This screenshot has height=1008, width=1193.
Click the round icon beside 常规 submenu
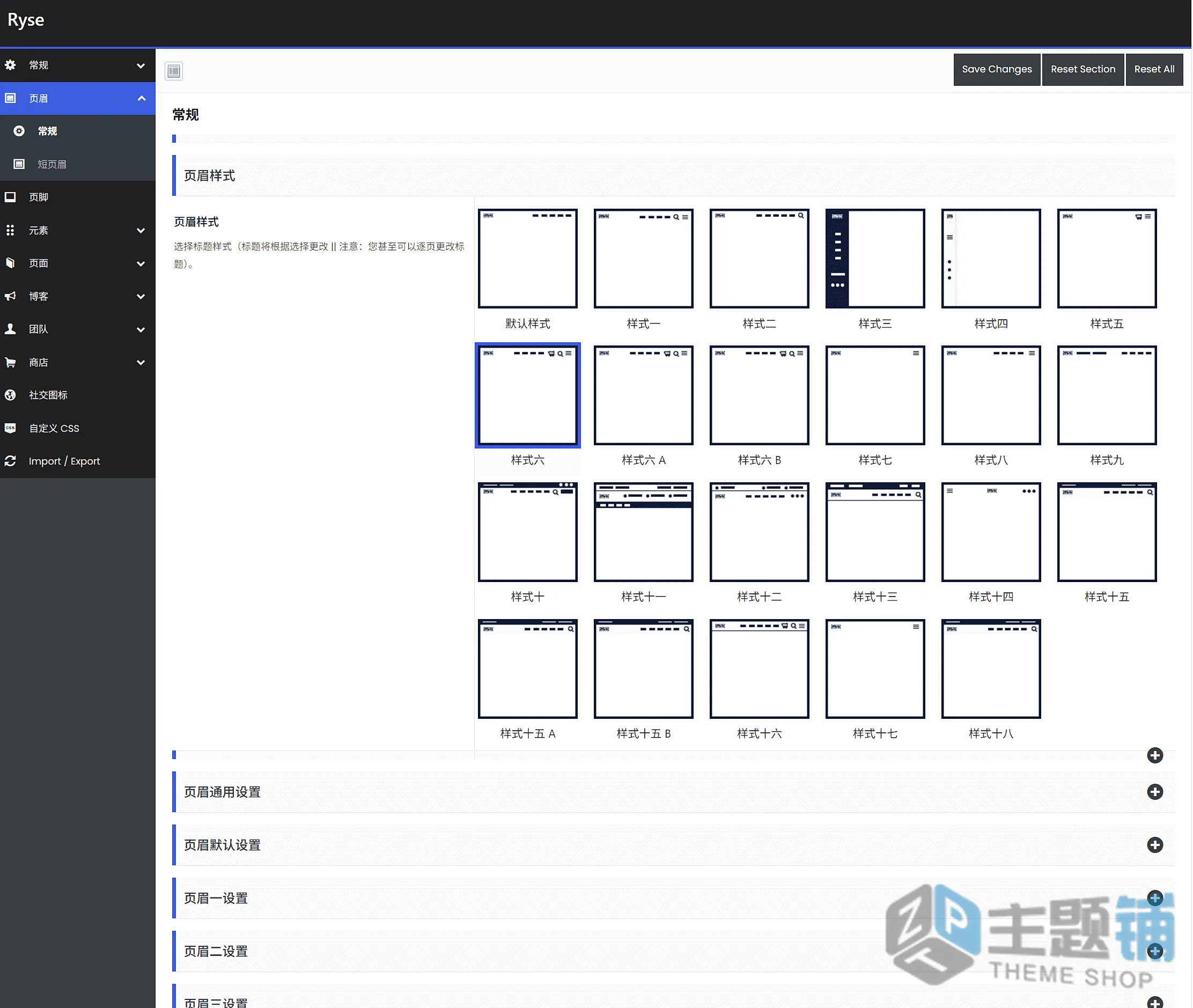coord(19,131)
